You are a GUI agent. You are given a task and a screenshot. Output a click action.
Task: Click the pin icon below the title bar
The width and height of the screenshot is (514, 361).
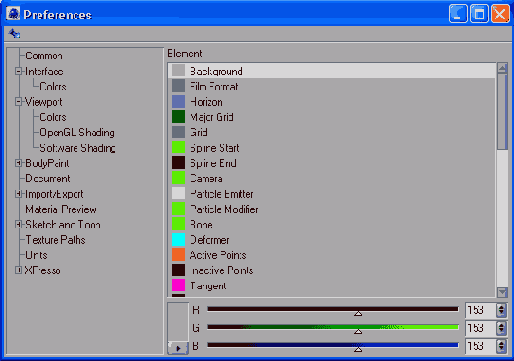pyautogui.click(x=14, y=33)
